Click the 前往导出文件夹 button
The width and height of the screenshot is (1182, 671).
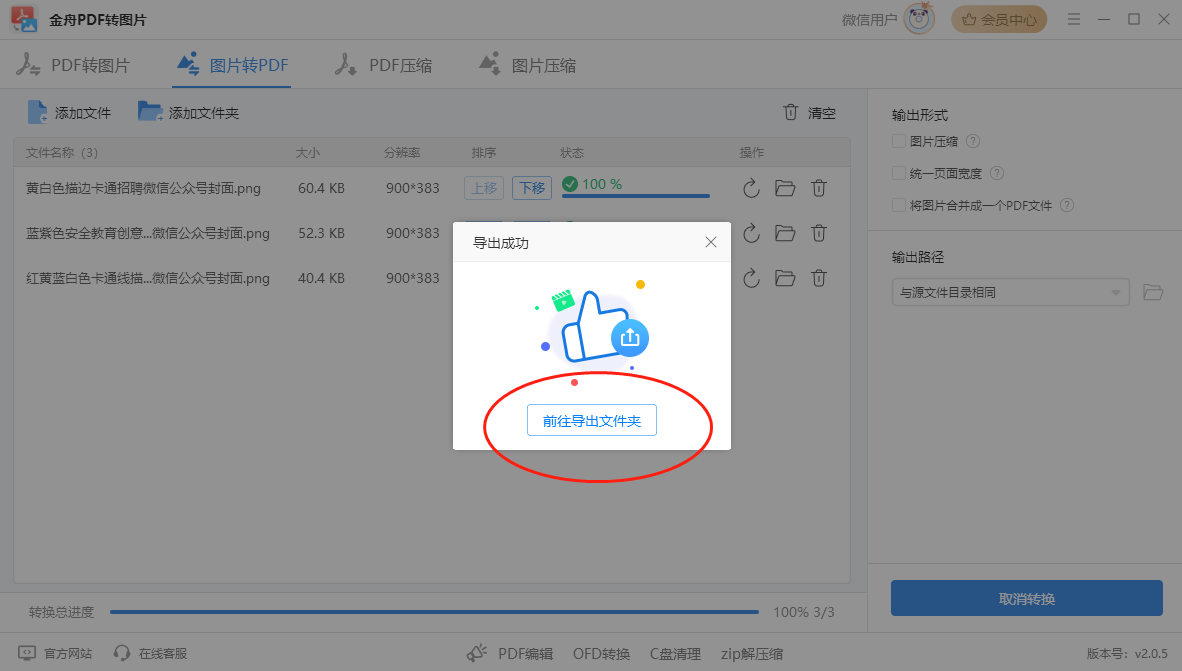(591, 421)
